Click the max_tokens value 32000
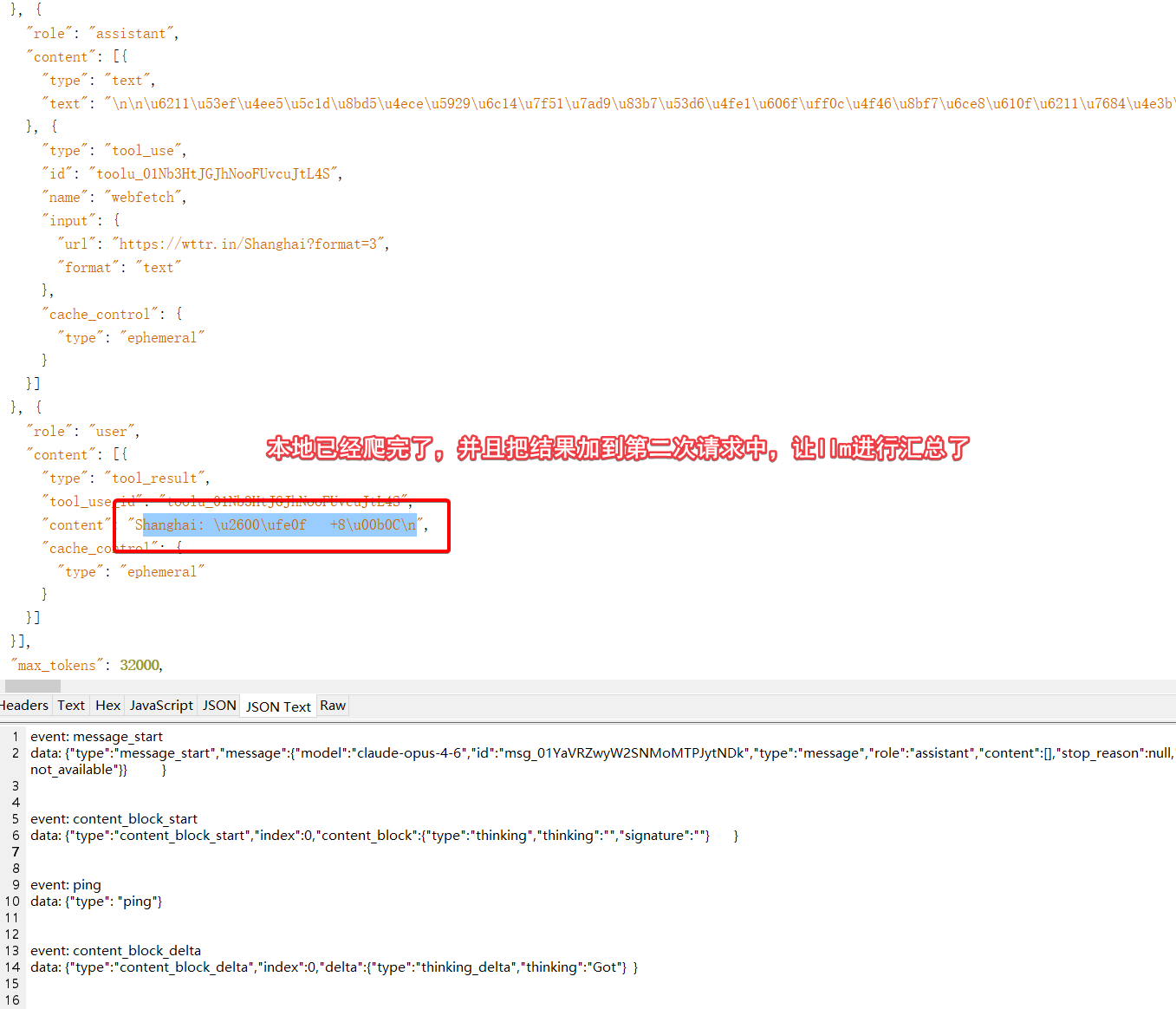1176x1009 pixels. point(140,666)
